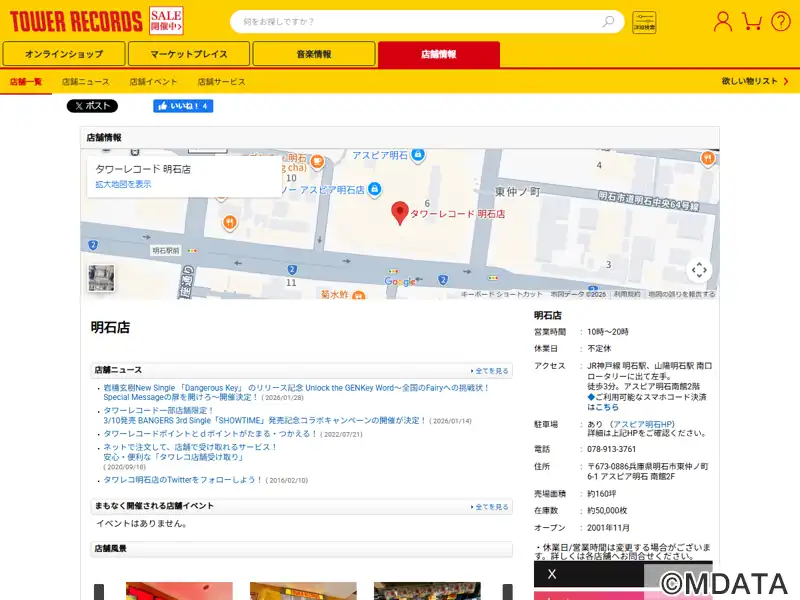This screenshot has width=800, height=600.
Task: Open the map camera controls button
Action: coord(699,270)
